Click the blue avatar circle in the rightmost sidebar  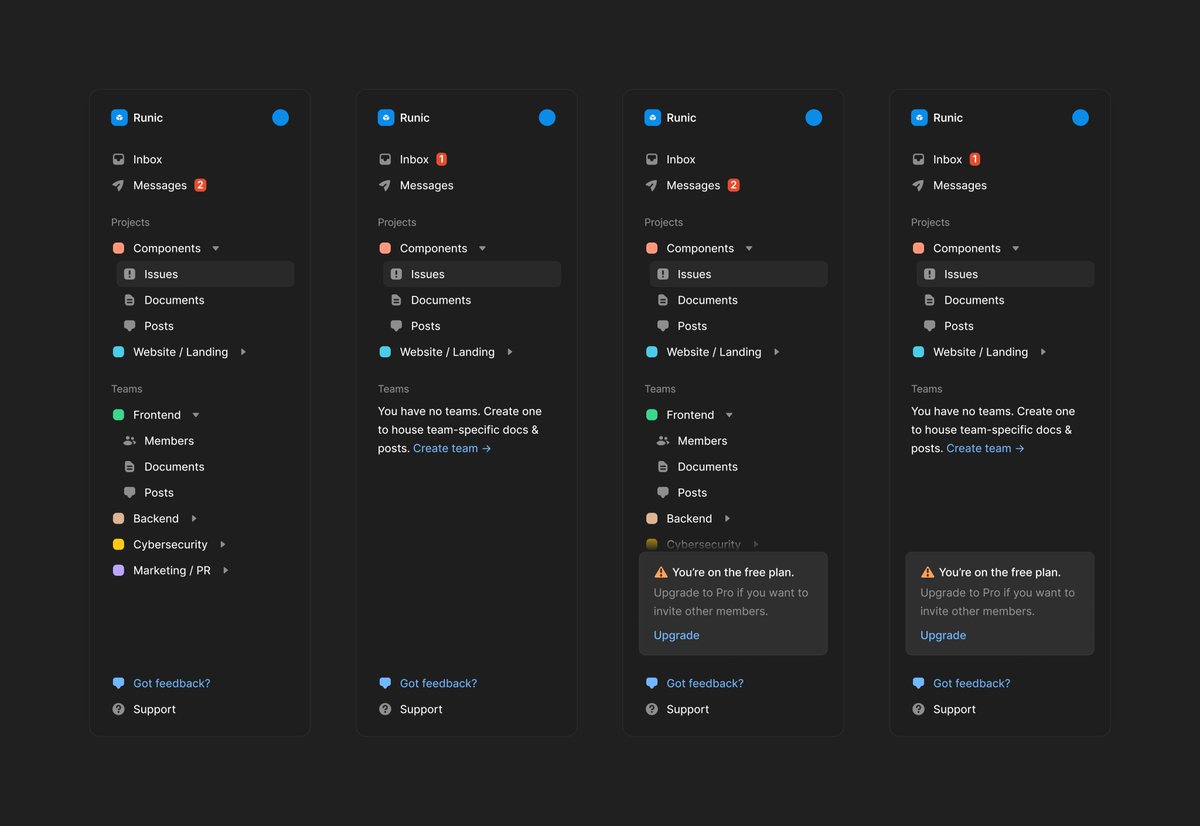[1080, 118]
